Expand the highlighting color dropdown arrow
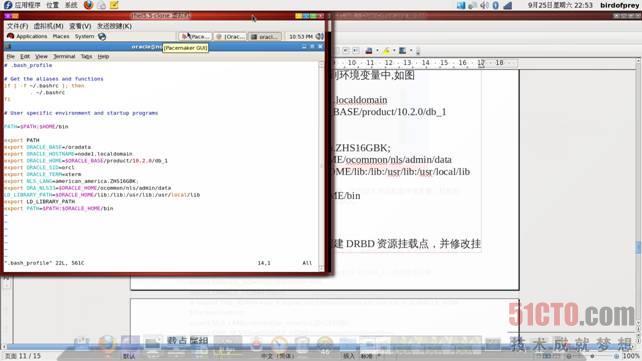Image resolution: width=642 pixels, height=361 pixels. [x=394, y=51]
